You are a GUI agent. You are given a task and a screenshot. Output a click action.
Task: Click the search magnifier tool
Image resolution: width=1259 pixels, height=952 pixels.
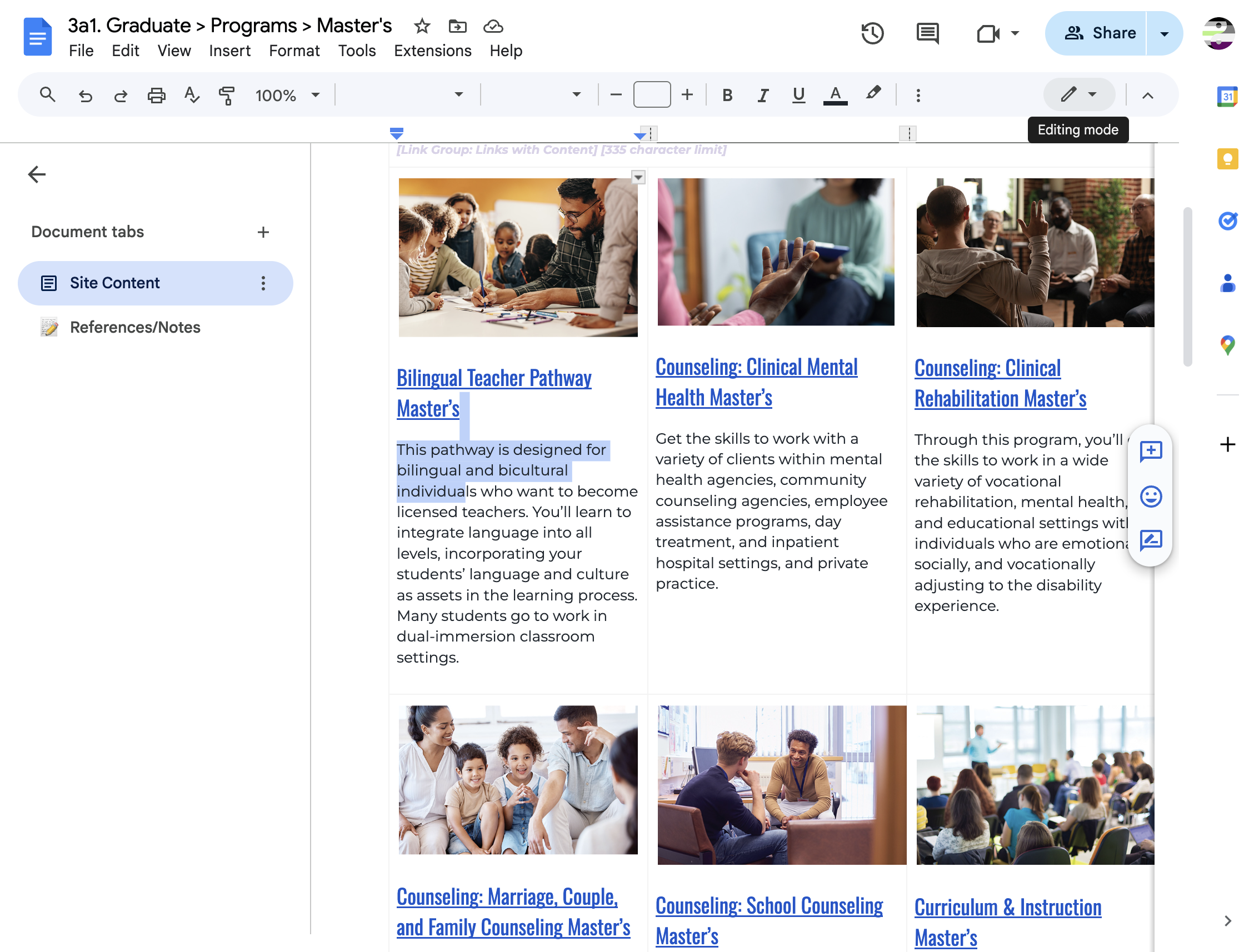(x=48, y=94)
